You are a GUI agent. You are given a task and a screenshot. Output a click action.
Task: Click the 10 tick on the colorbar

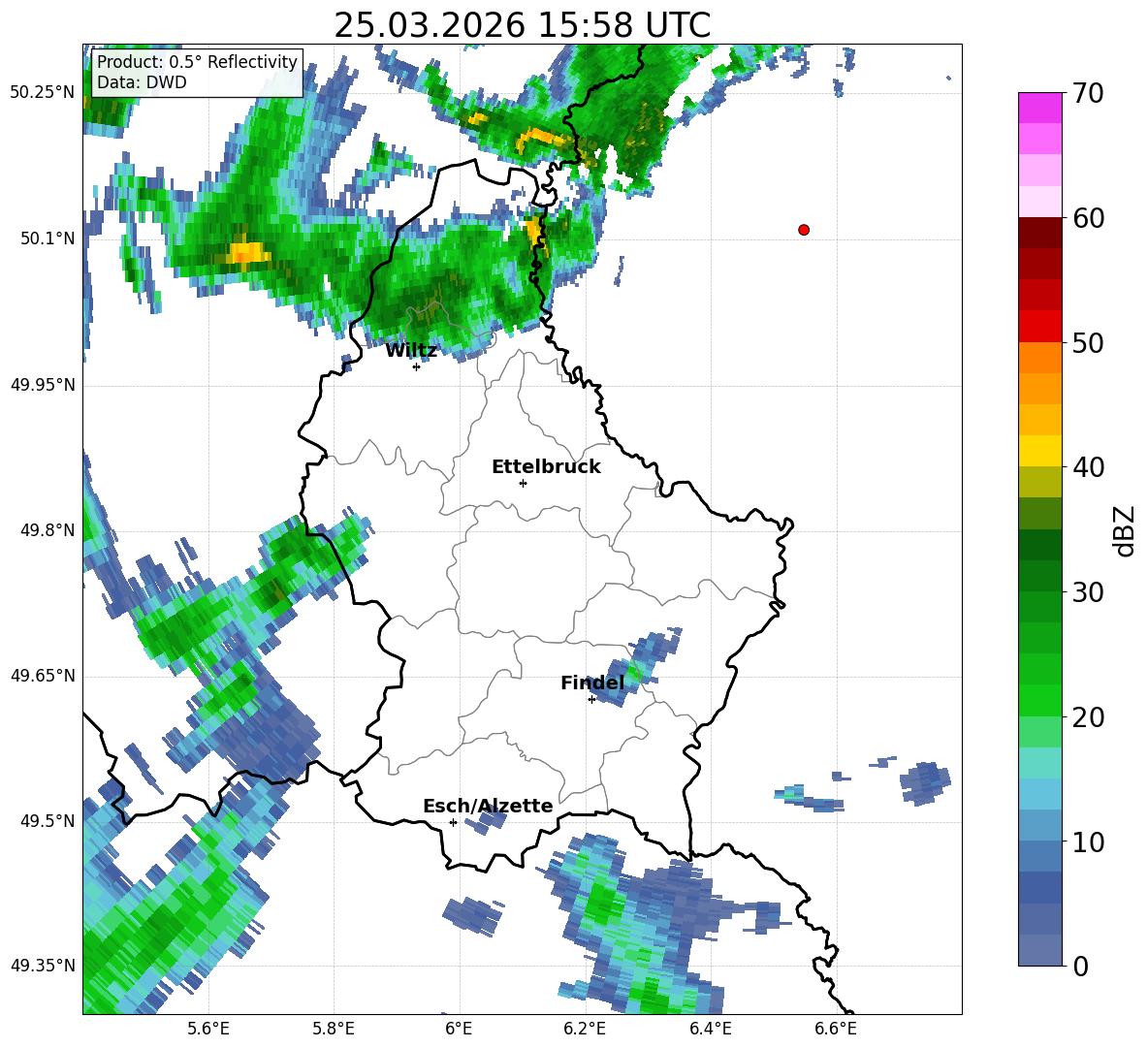(x=1088, y=842)
